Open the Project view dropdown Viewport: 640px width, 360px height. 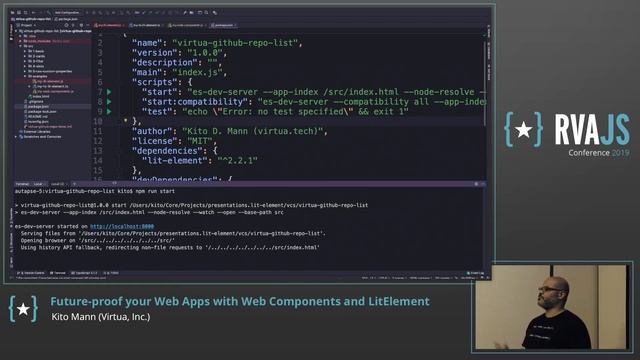pyautogui.click(x=28, y=25)
